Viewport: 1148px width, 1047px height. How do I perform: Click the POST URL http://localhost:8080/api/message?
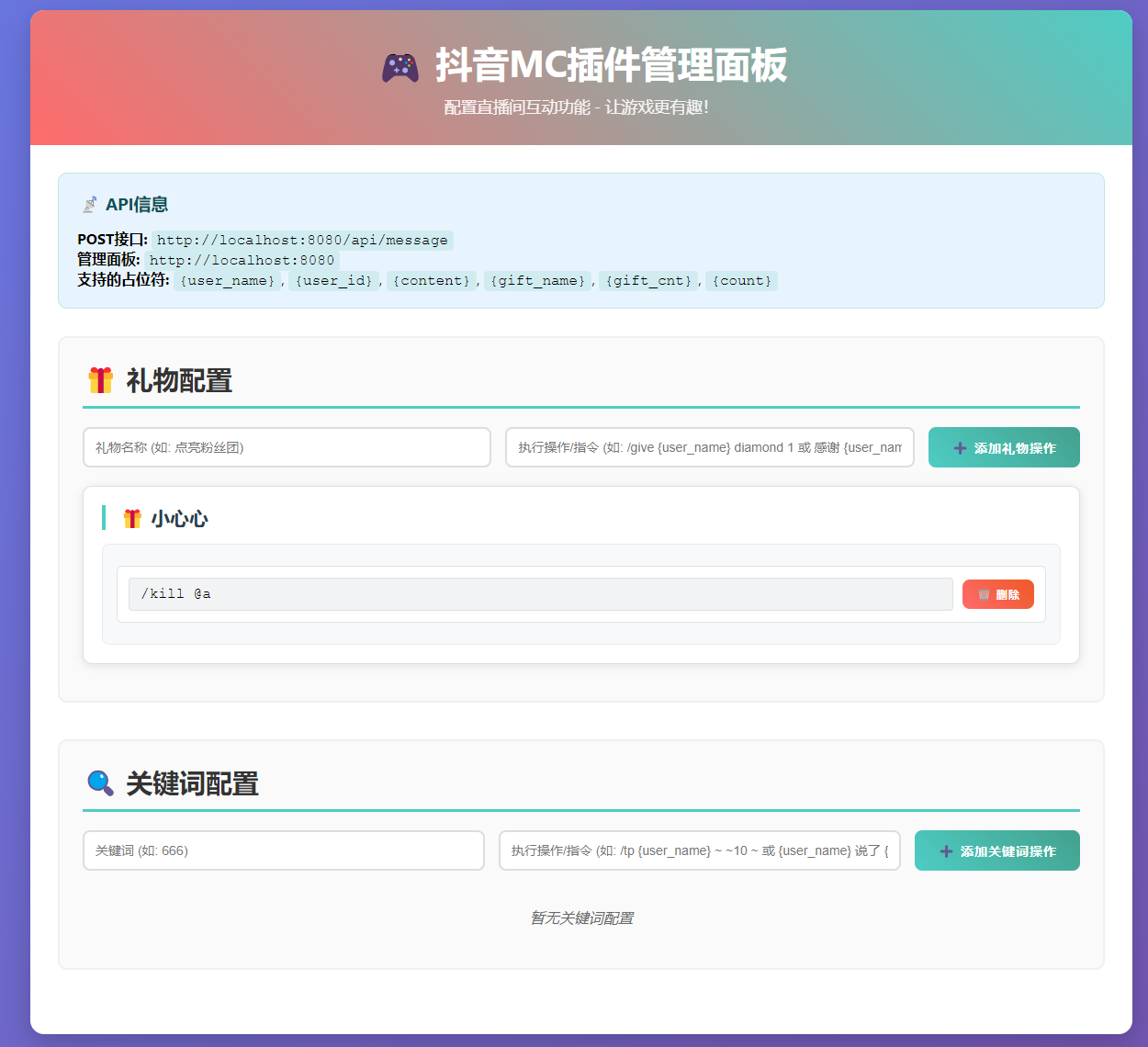pos(302,241)
